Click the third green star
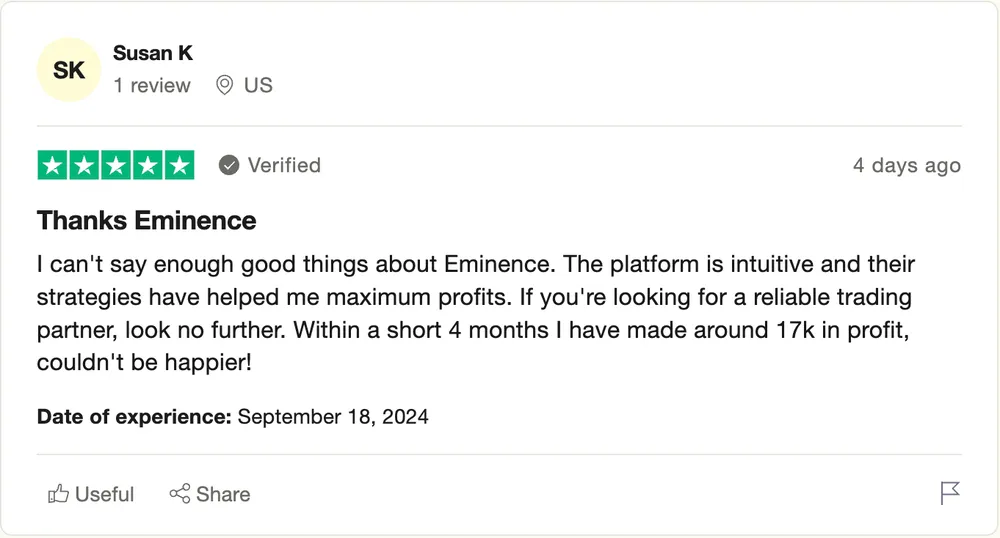The image size is (1000, 538). click(x=116, y=166)
